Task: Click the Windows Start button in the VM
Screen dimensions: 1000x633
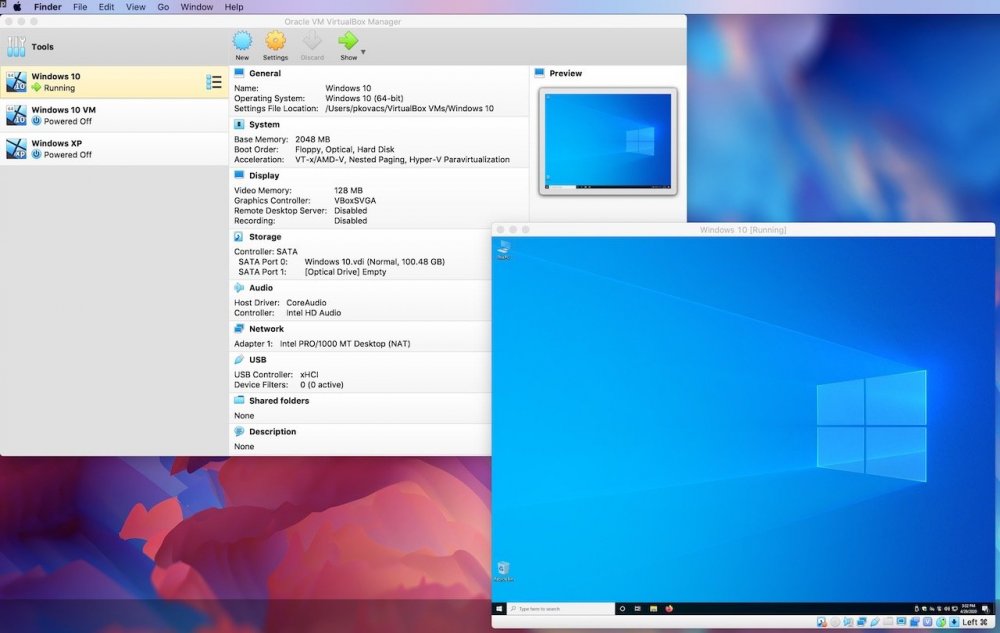Action: pyautogui.click(x=499, y=609)
